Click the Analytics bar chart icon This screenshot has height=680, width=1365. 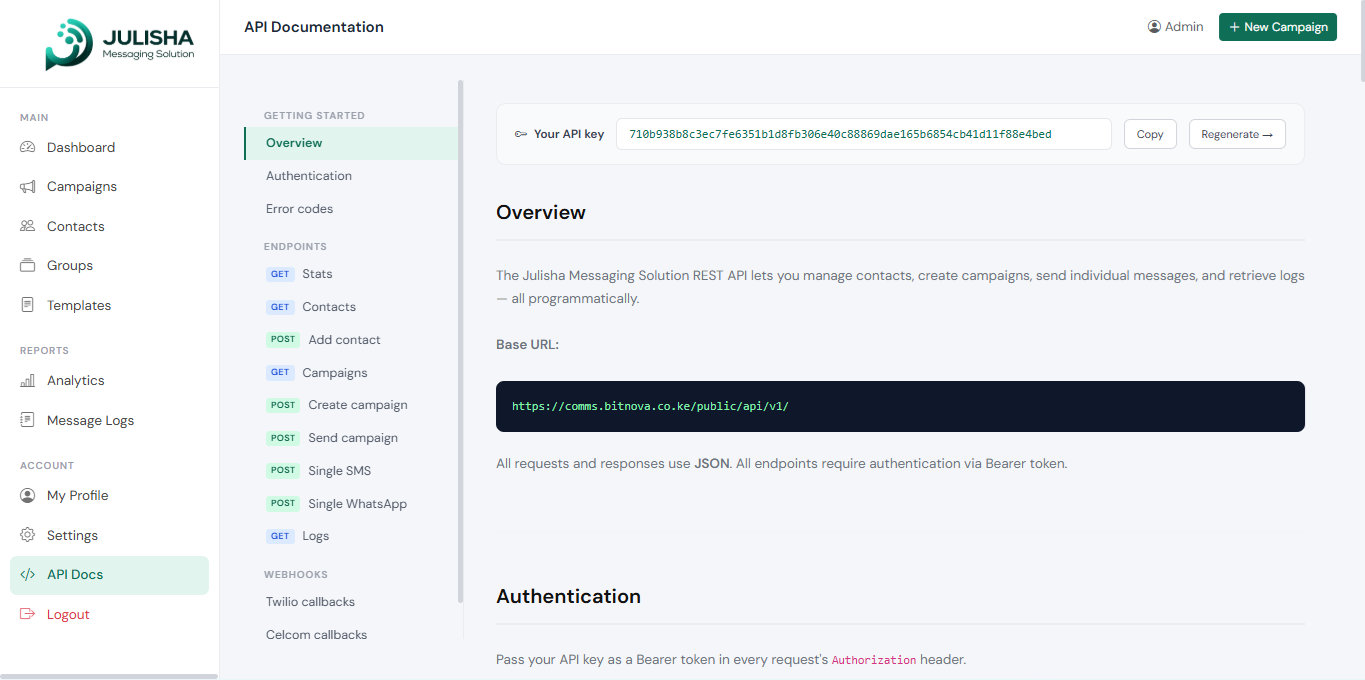28,381
